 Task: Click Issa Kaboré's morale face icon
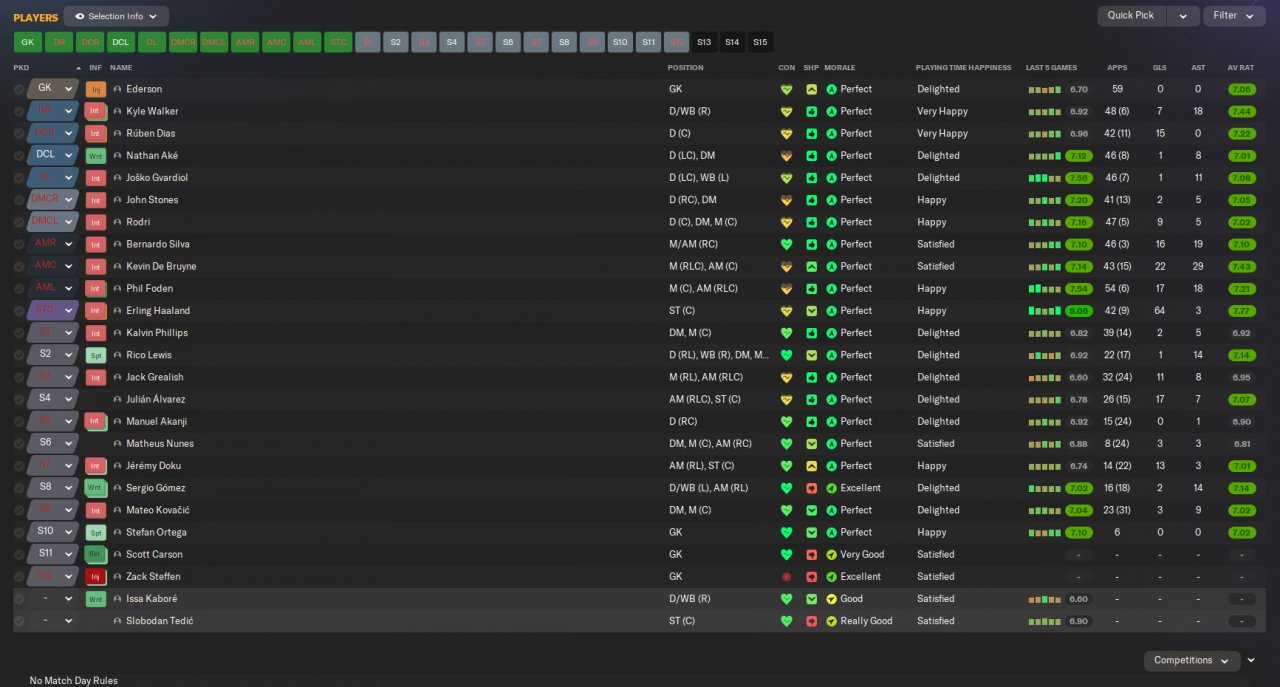click(x=831, y=599)
